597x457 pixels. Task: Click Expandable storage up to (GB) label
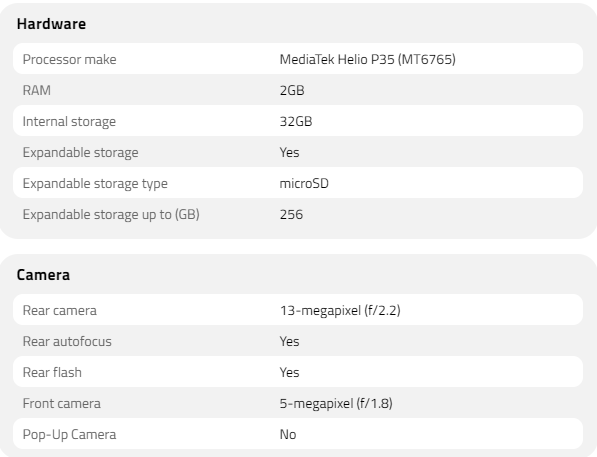(x=111, y=214)
